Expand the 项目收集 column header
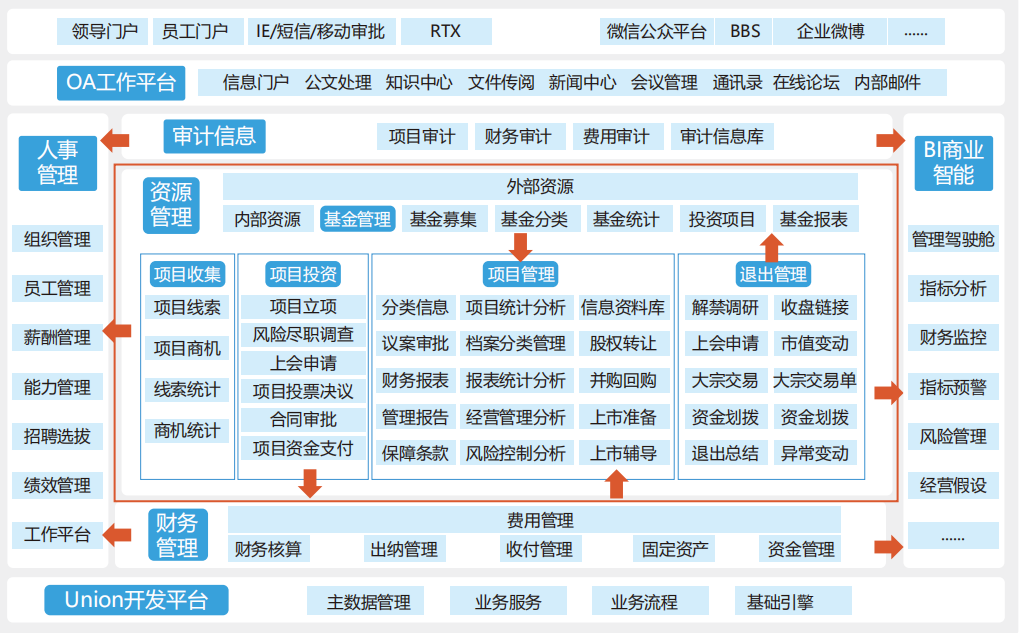This screenshot has height=633, width=1019. 186,273
